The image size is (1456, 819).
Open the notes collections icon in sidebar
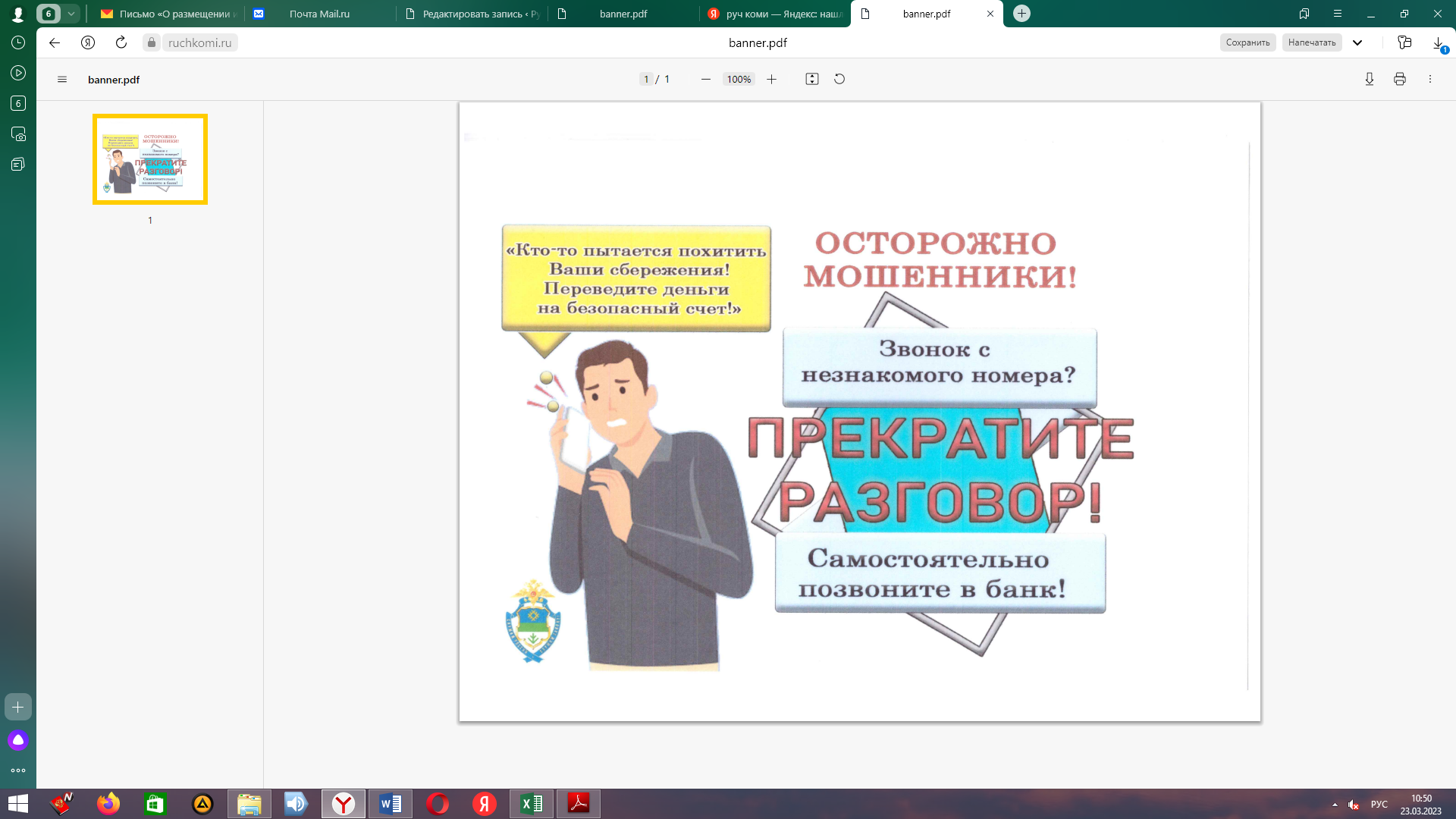coord(18,165)
